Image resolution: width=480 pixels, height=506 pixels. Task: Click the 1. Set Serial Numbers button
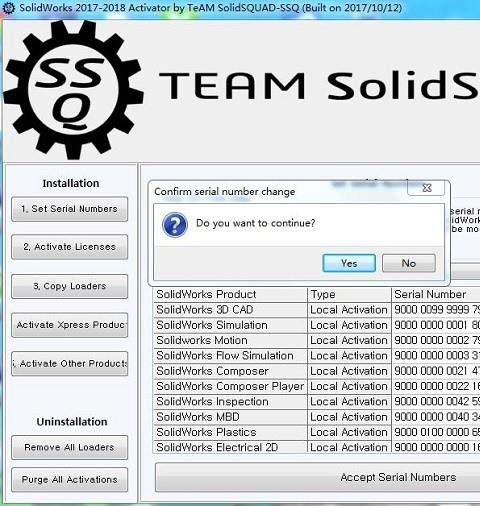point(69,209)
